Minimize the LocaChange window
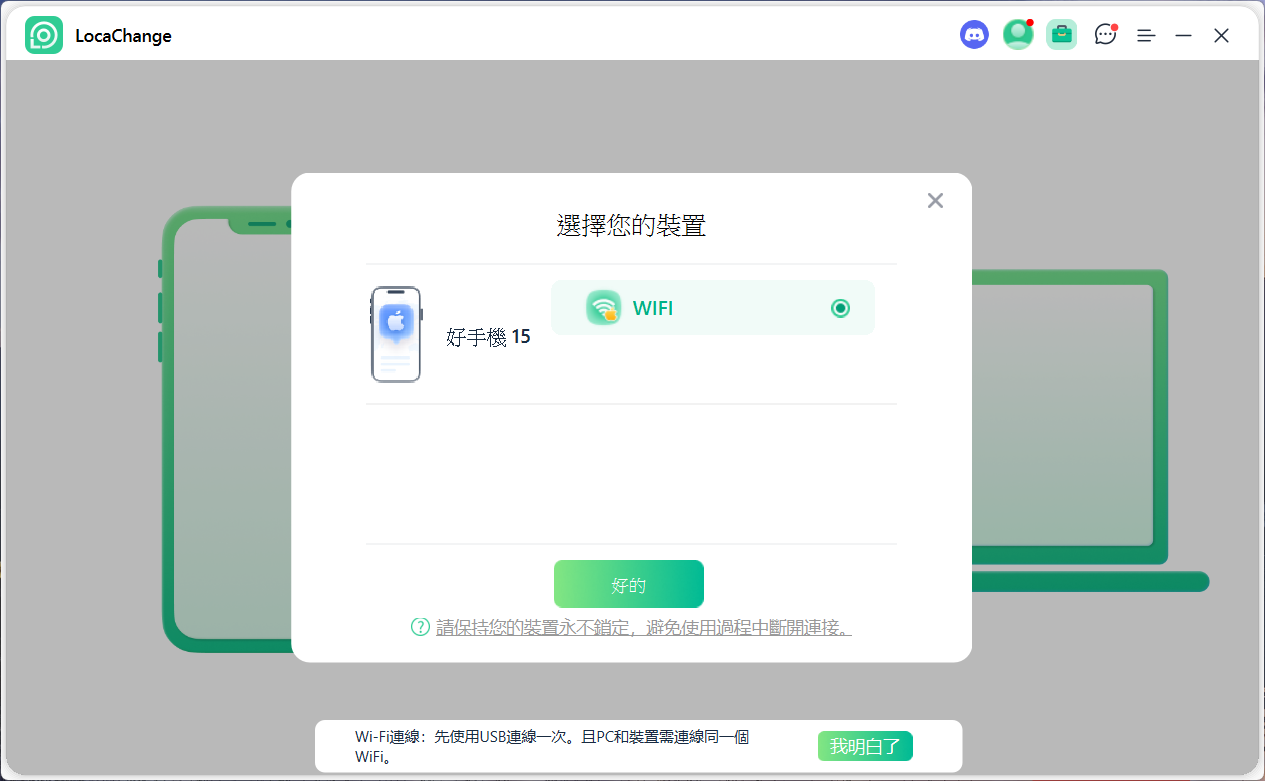This screenshot has width=1265, height=781. point(1183,35)
